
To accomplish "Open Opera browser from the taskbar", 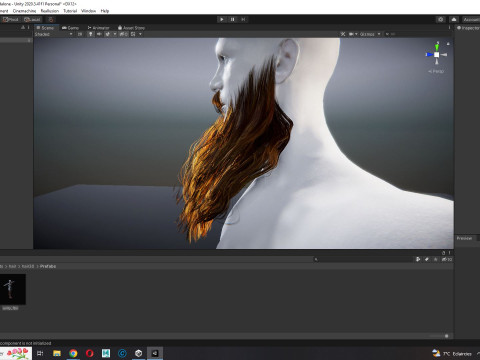I will 89,353.
